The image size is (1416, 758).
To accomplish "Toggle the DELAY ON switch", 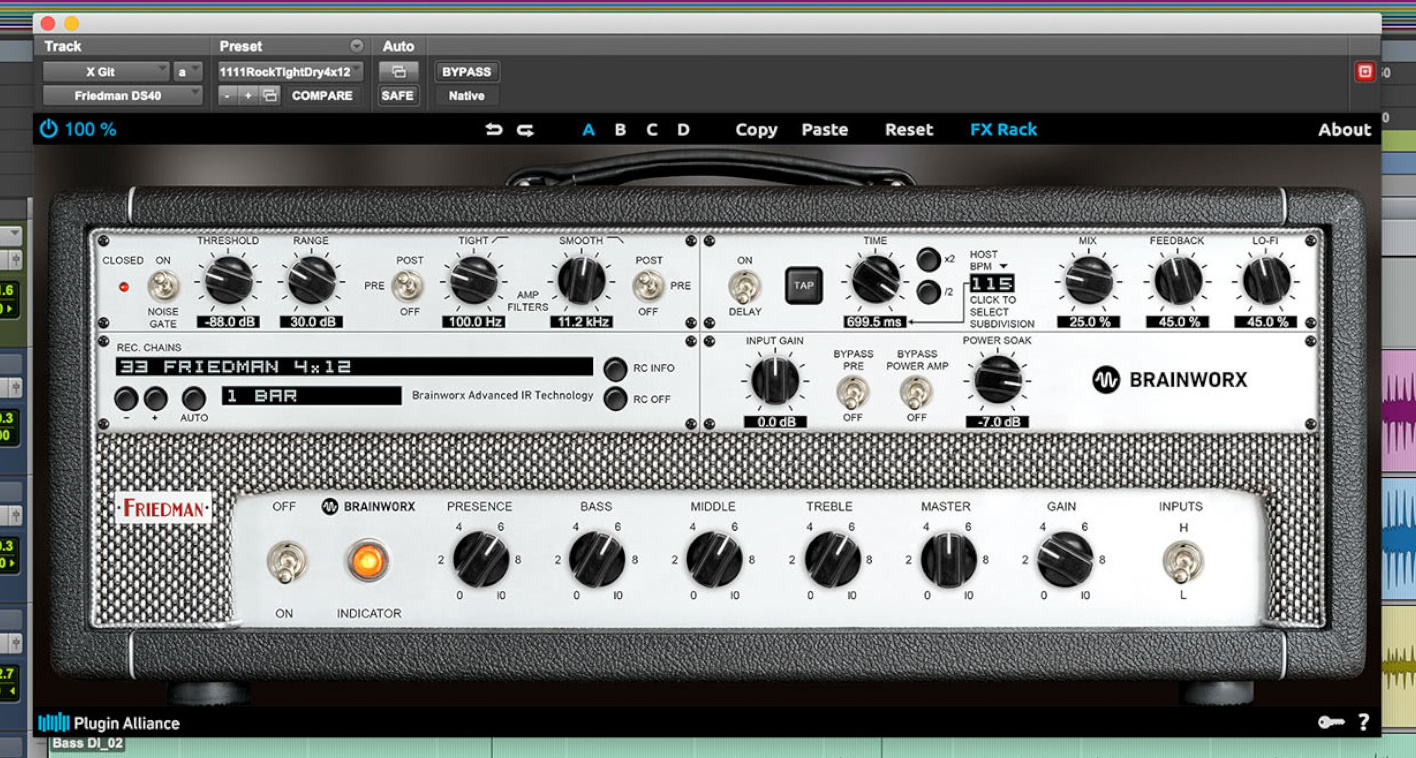I will [x=744, y=287].
